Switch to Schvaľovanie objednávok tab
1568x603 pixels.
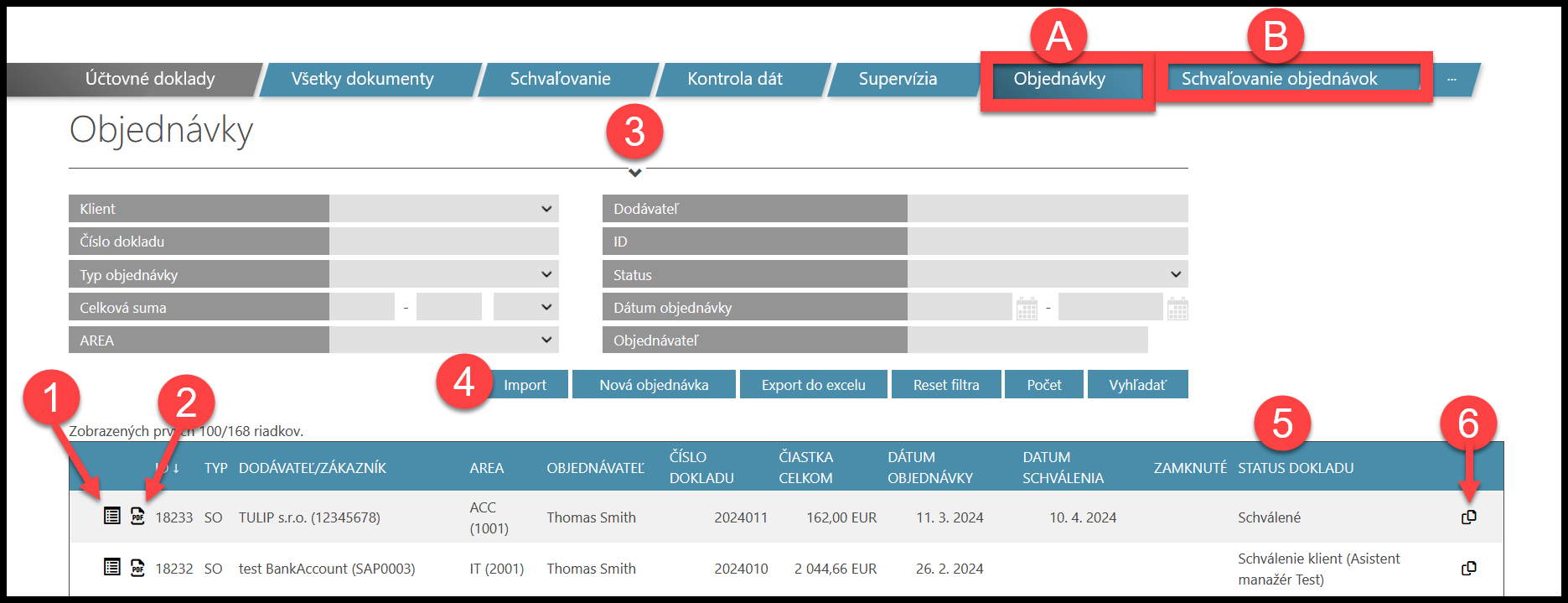(x=1279, y=79)
